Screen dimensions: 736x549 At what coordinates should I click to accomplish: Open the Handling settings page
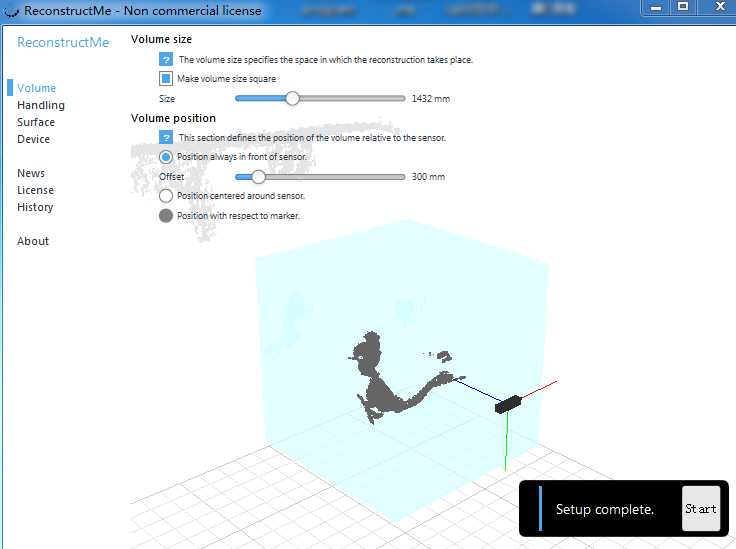click(41, 105)
